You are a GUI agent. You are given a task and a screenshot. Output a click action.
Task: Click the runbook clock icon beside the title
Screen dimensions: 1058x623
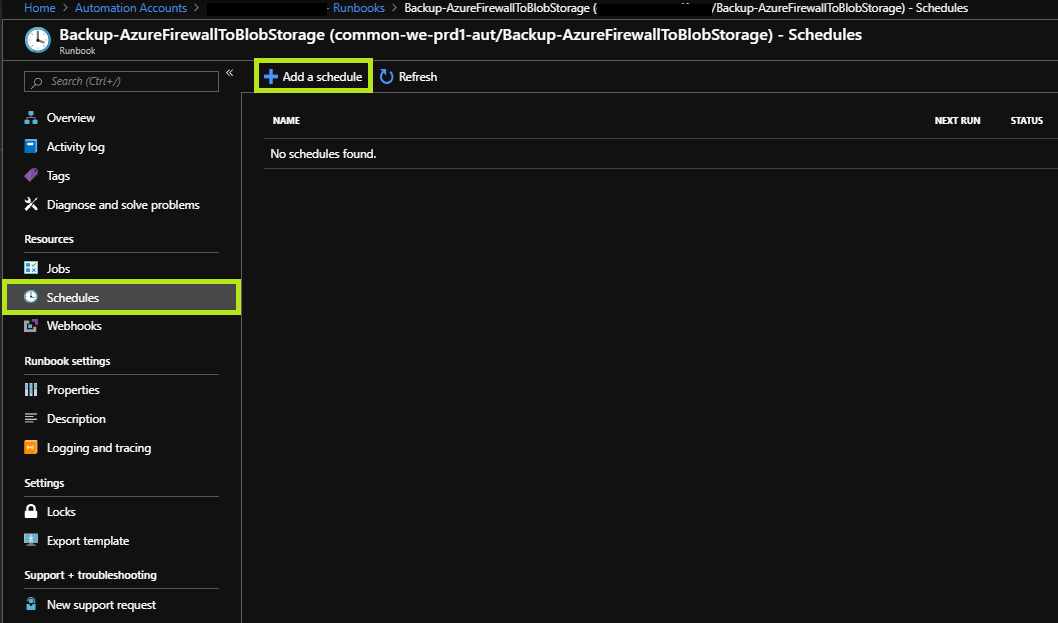coord(38,40)
